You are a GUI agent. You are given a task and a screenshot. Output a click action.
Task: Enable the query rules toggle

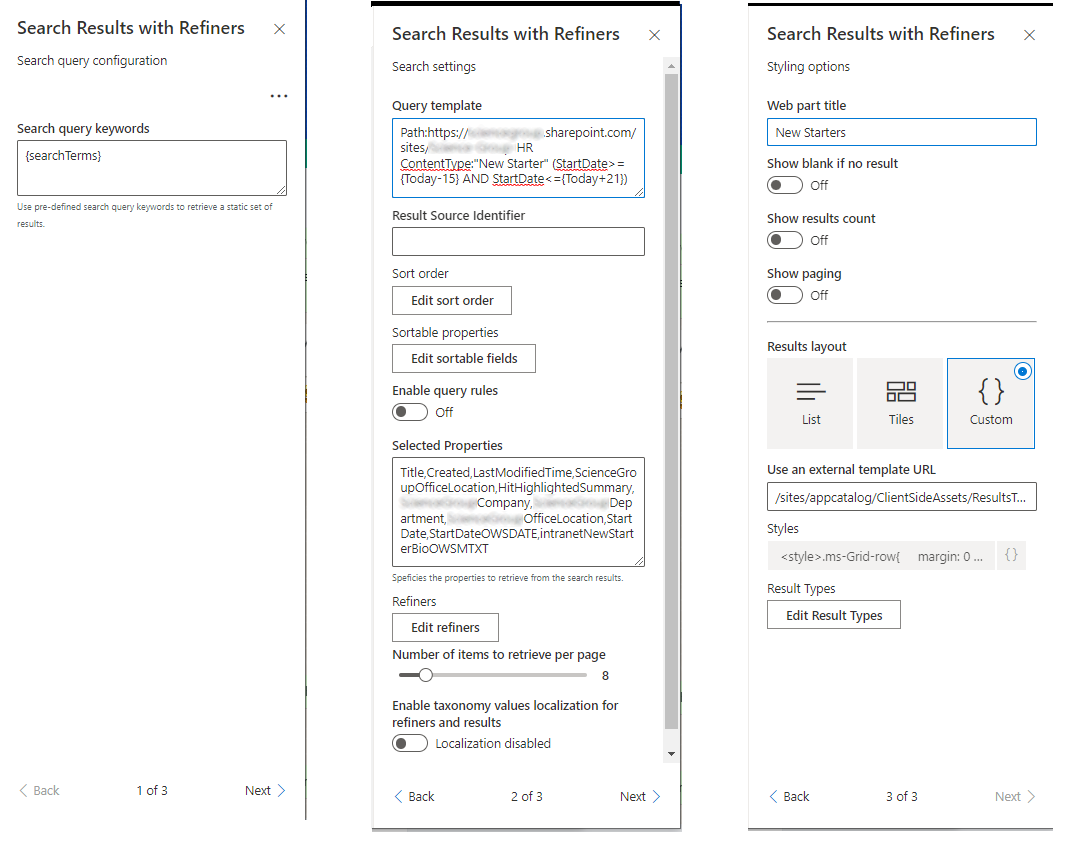410,412
